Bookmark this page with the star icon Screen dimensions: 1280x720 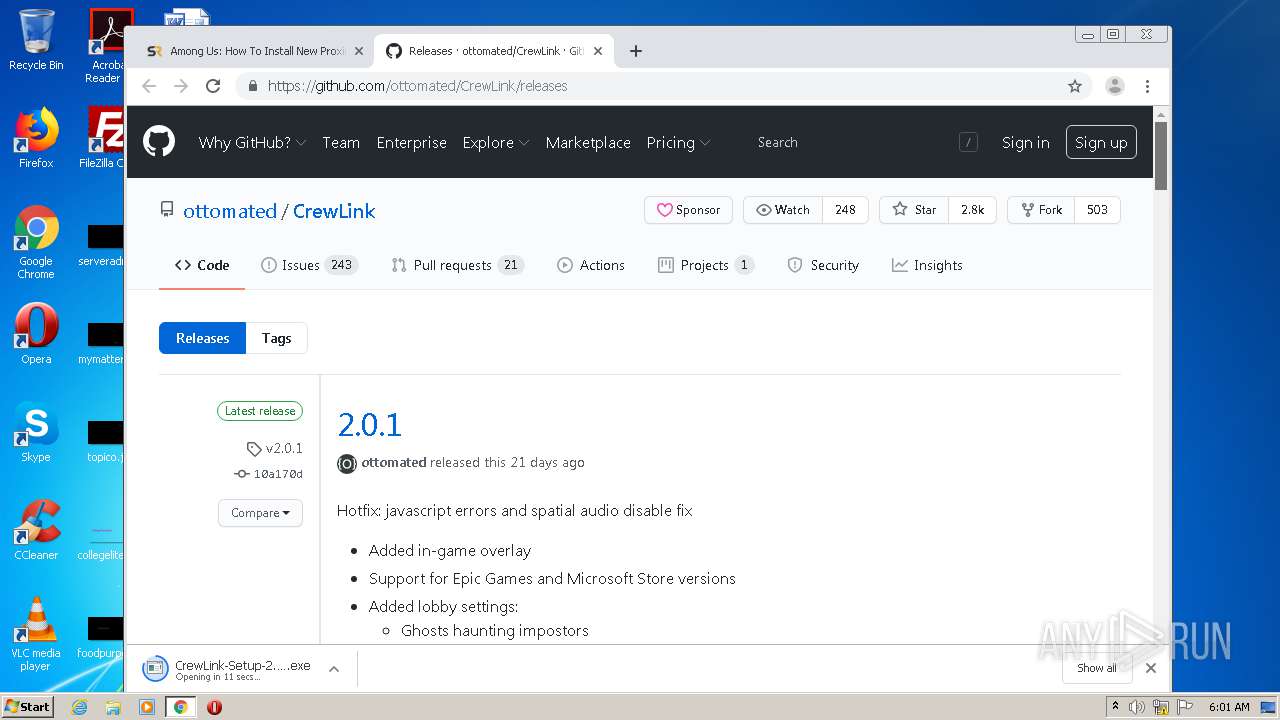(1075, 86)
